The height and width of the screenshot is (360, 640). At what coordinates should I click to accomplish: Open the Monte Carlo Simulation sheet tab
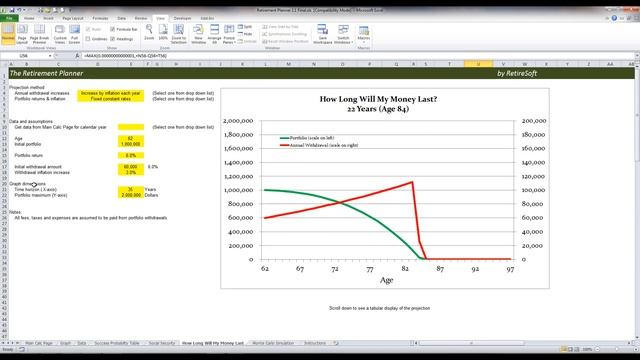pyautogui.click(x=273, y=343)
